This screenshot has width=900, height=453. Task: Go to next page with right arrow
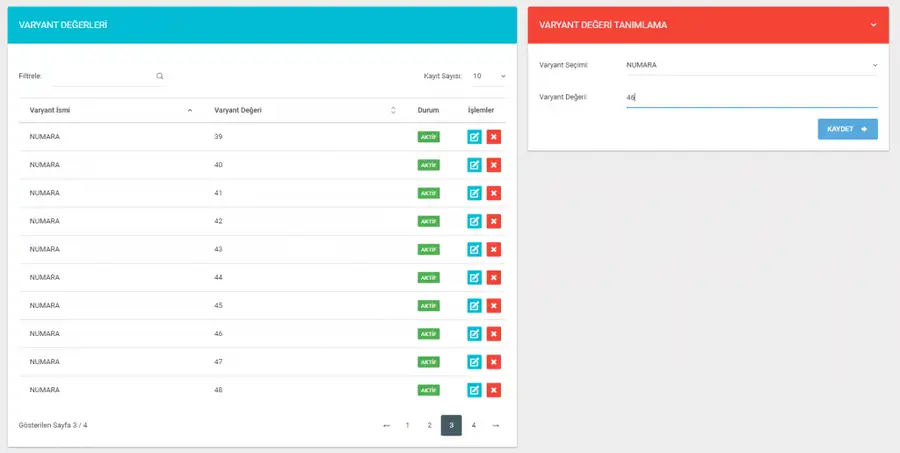point(495,425)
